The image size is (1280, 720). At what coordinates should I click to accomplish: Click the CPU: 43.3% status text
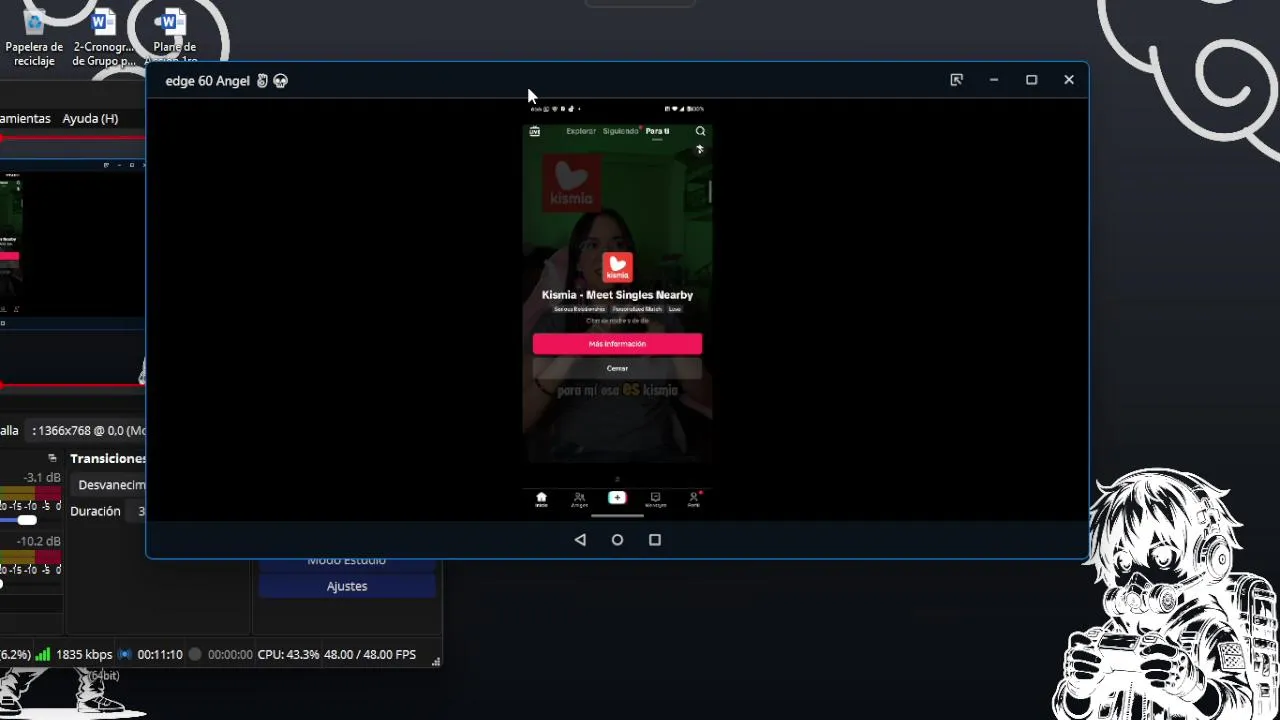(288, 655)
